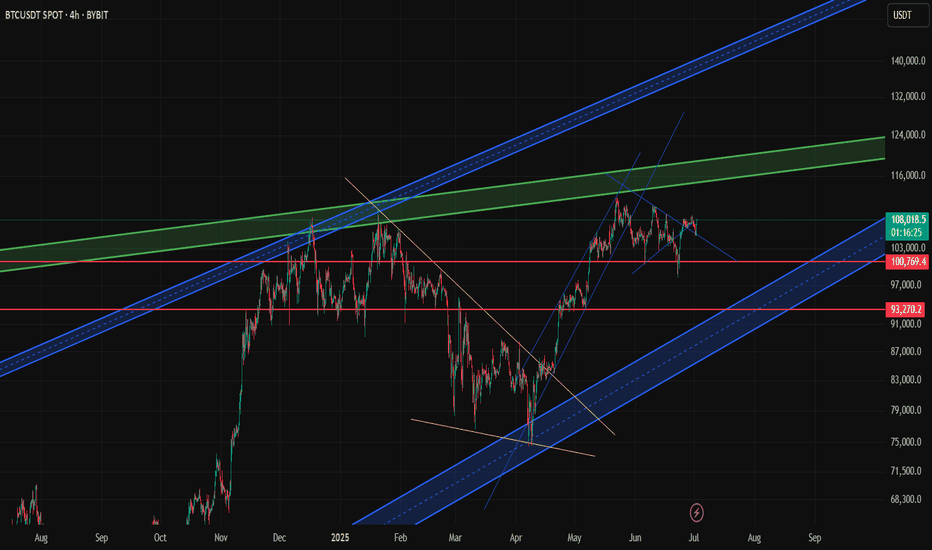Click the 87,000.0 price axis label

(908, 351)
